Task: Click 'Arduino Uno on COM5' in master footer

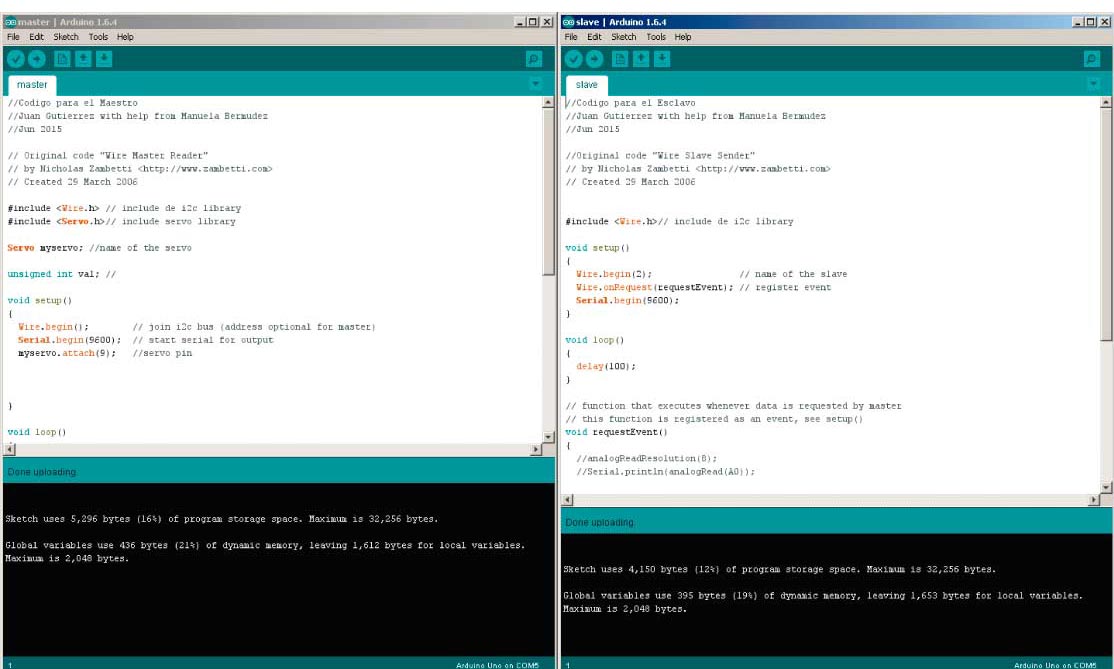Action: 497,665
